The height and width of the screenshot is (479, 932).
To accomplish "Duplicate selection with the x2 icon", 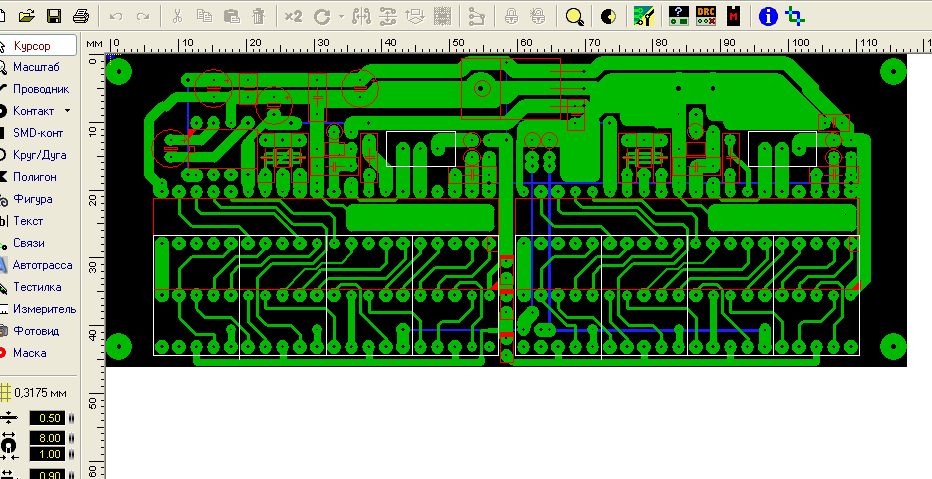I will coord(293,16).
